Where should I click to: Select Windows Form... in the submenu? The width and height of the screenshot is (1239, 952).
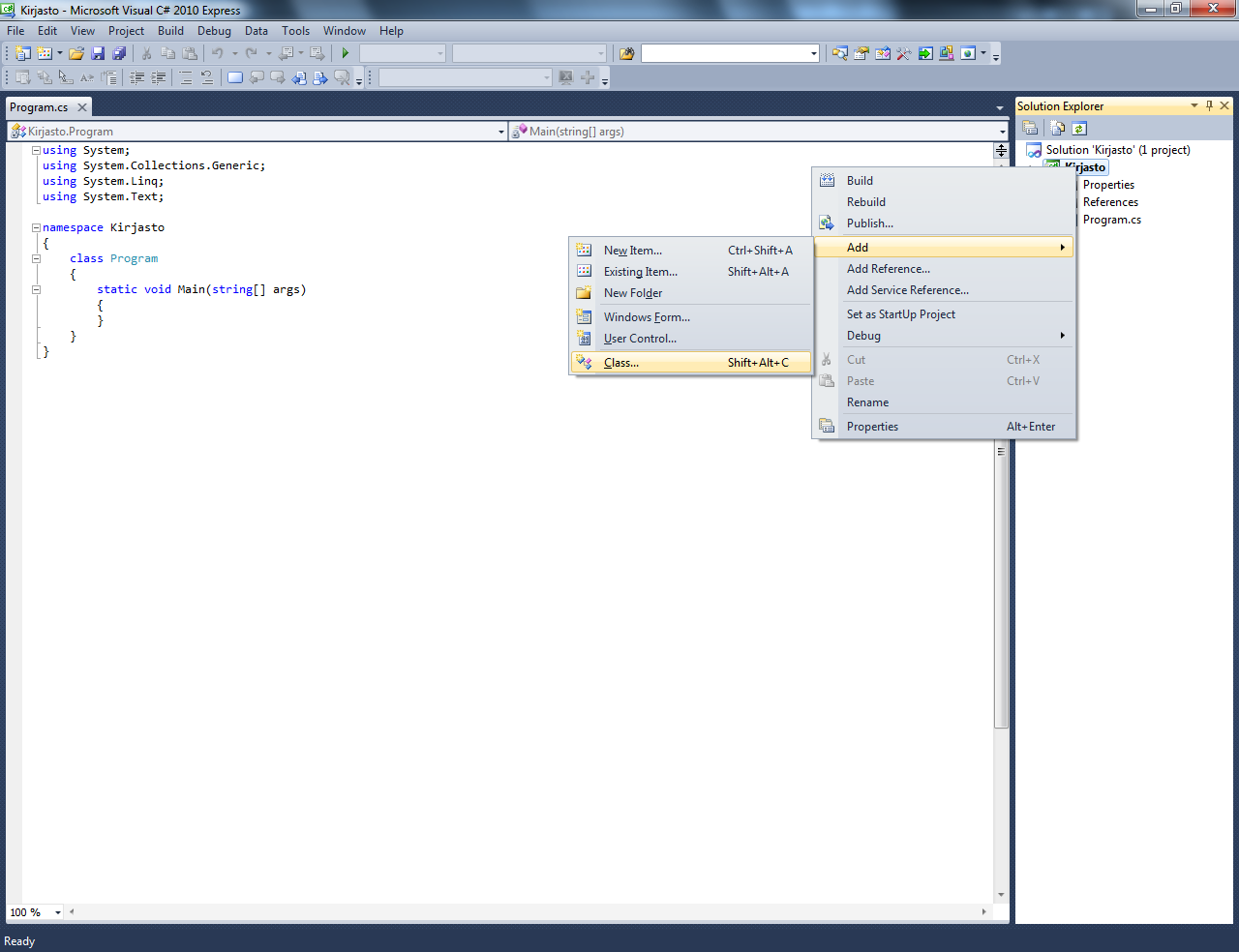point(691,317)
